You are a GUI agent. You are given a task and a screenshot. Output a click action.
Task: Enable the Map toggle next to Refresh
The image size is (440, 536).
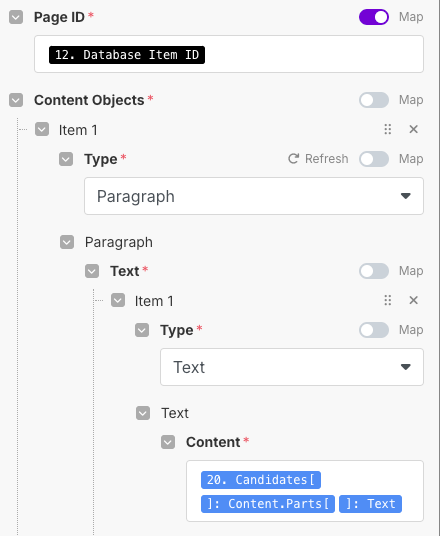coord(374,159)
